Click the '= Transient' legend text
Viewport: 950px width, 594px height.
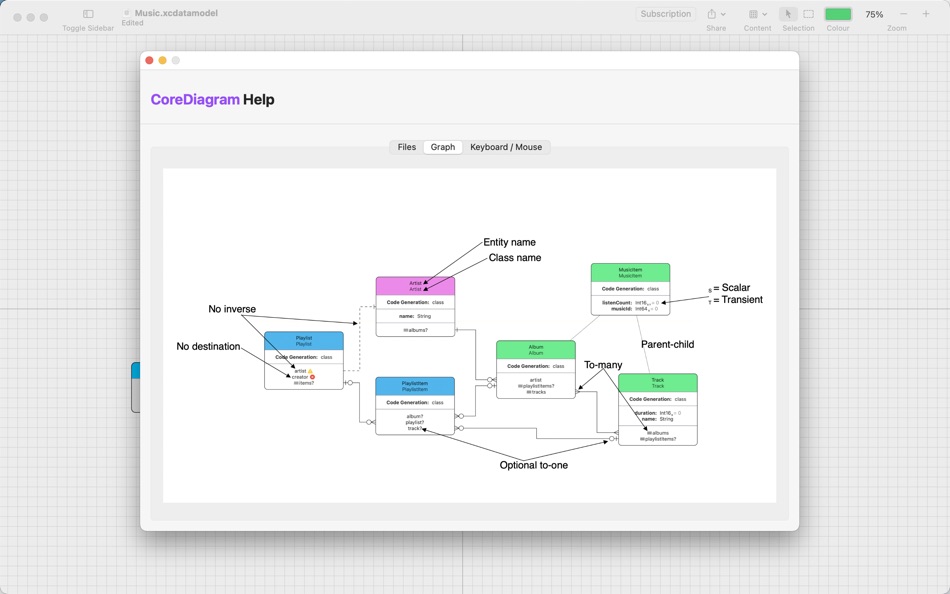pyautogui.click(x=738, y=299)
